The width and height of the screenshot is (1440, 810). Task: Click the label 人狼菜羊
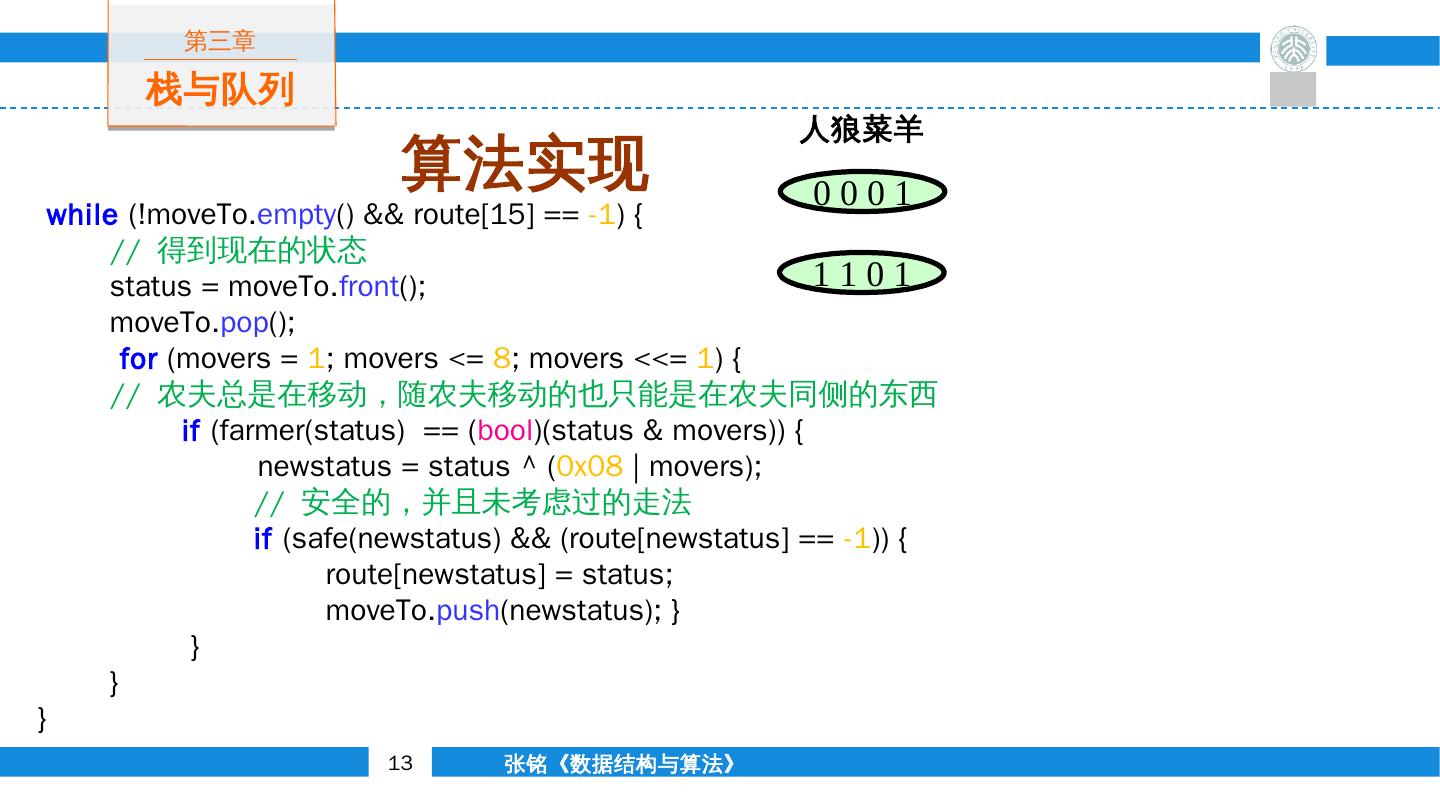(x=861, y=130)
